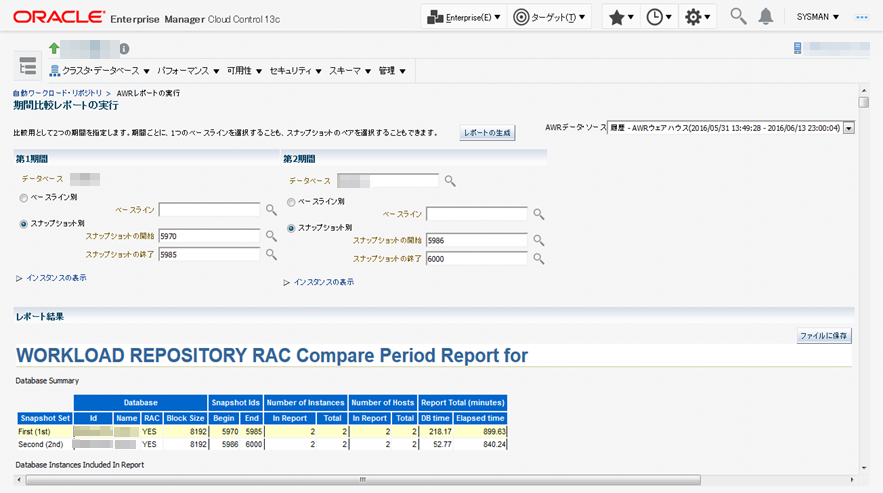The width and height of the screenshot is (883, 493).
Task: Search baselines for second period
Action: [x=538, y=214]
